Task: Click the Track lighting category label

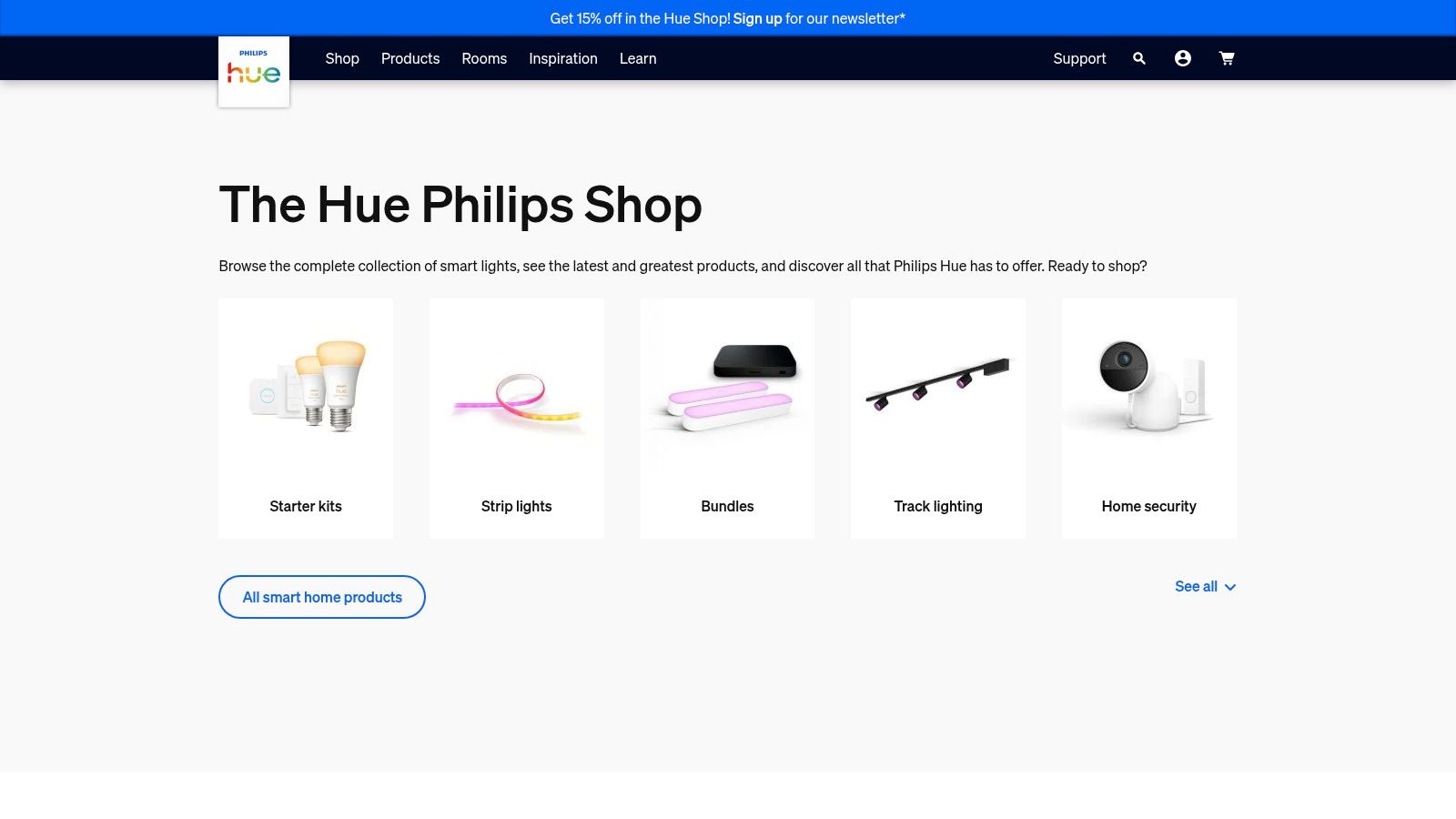Action: [938, 506]
